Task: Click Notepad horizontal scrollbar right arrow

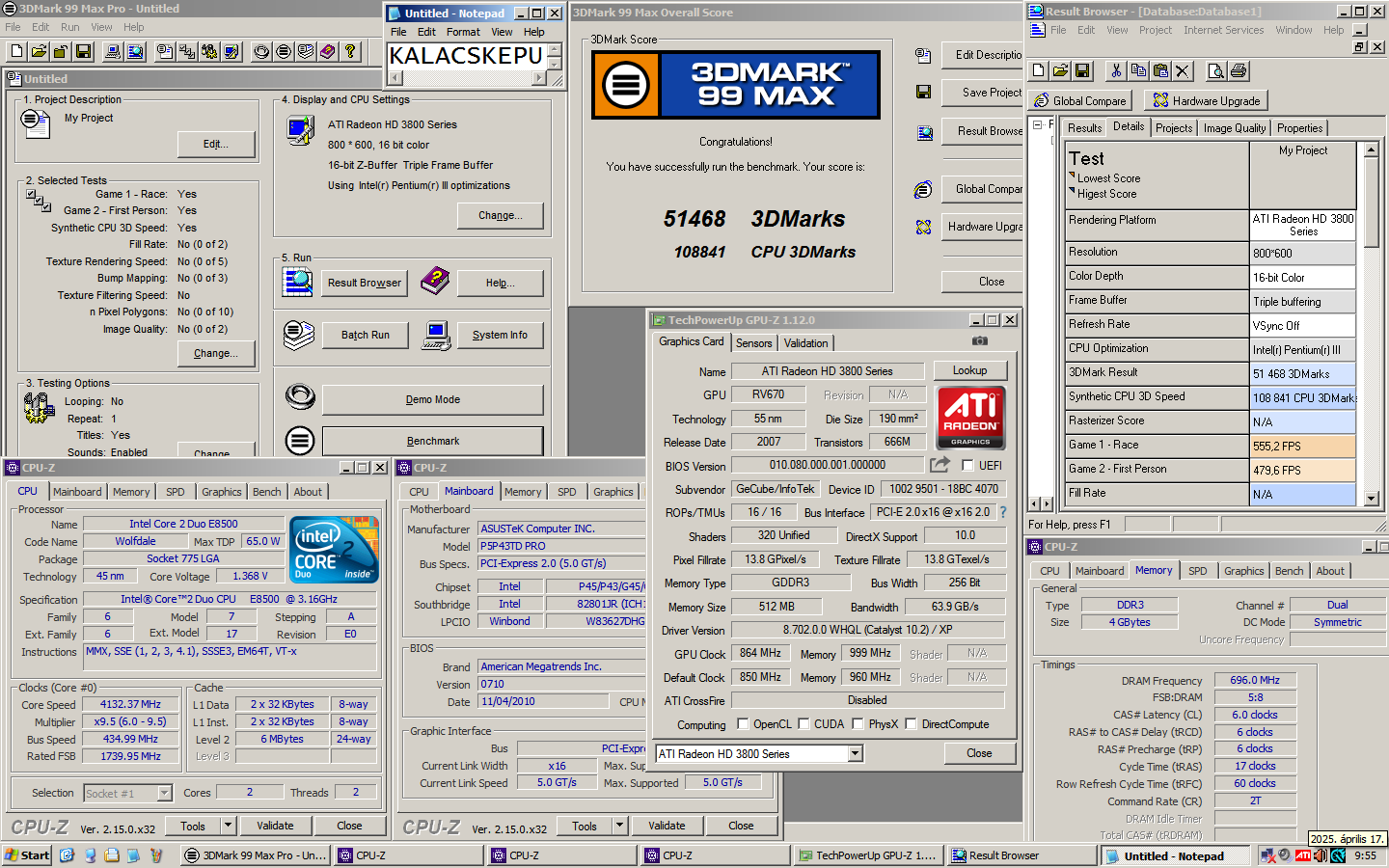Action: click(539, 78)
